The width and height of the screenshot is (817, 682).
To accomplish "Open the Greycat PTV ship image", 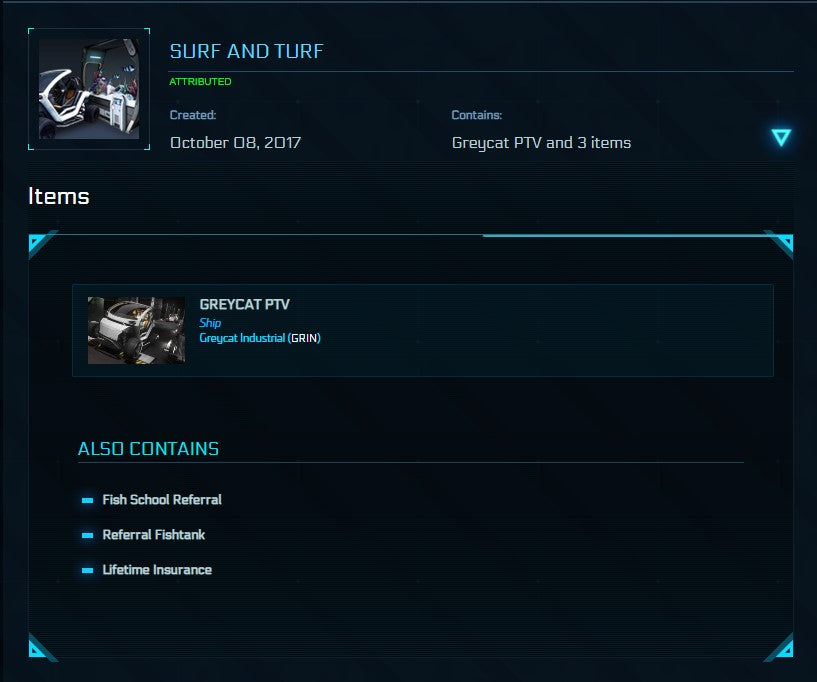I will click(136, 330).
